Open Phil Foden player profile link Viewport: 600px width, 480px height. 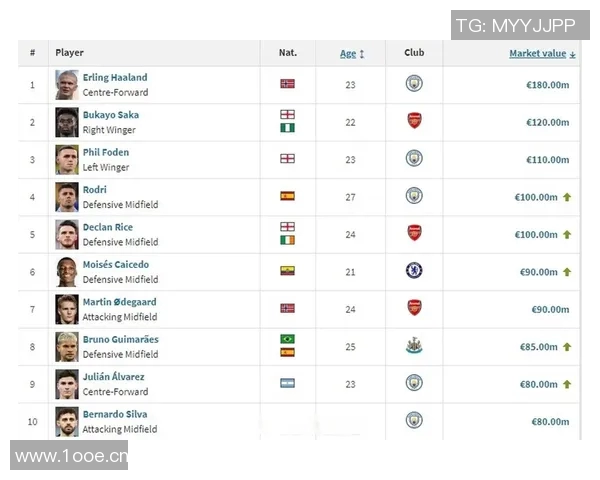(x=106, y=152)
